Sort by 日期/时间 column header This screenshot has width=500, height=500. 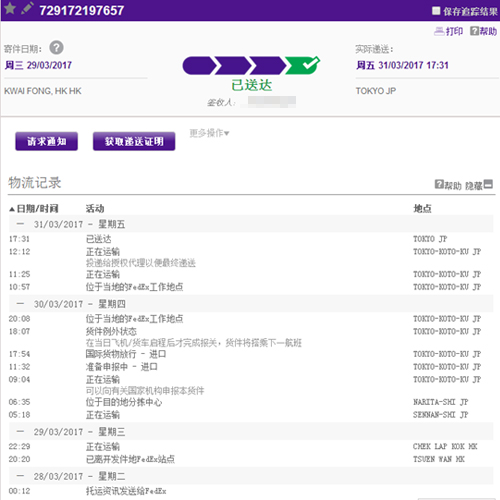point(33,209)
